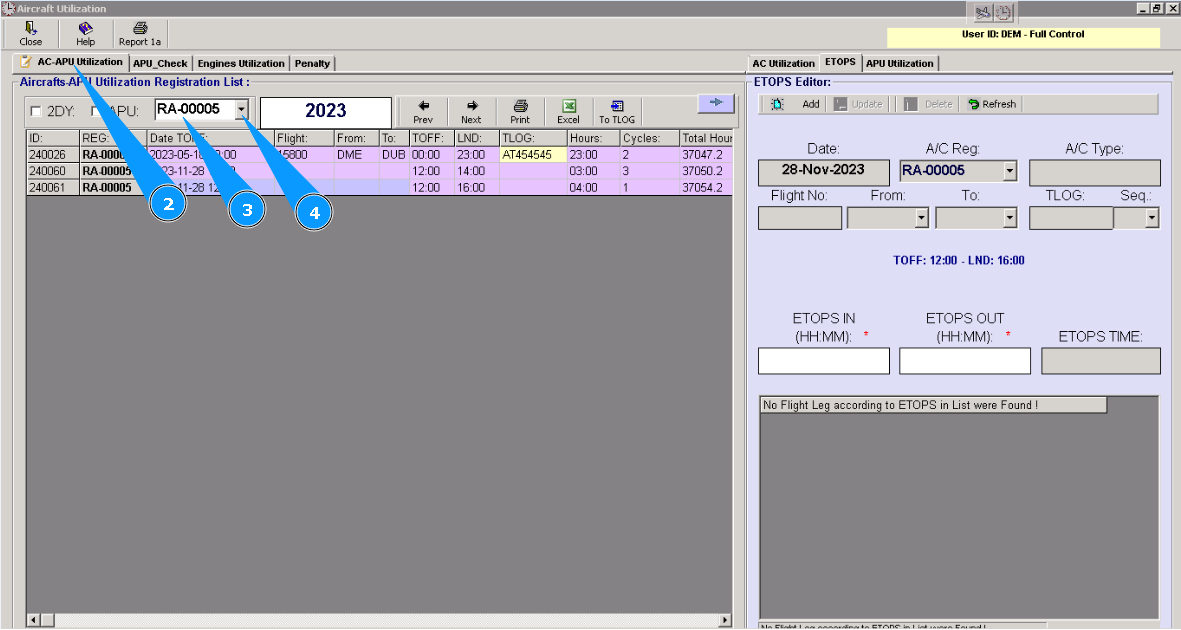This screenshot has height=630, width=1181.
Task: Open the Seq. dropdown
Action: point(1152,218)
